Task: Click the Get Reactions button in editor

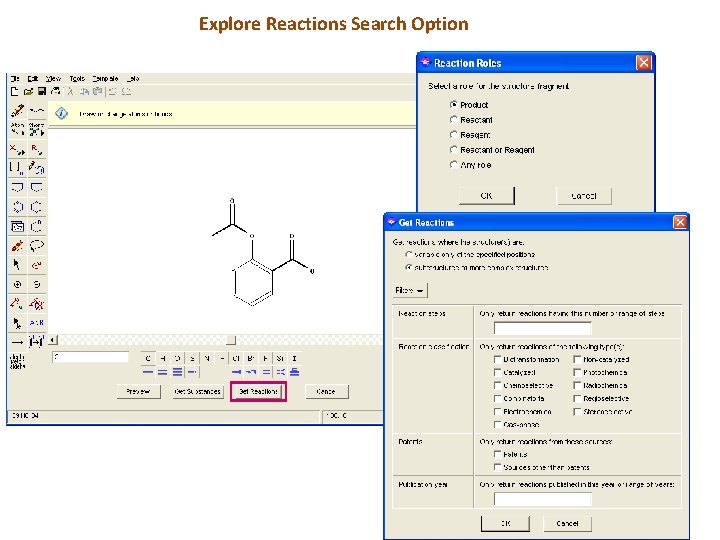Action: [259, 392]
